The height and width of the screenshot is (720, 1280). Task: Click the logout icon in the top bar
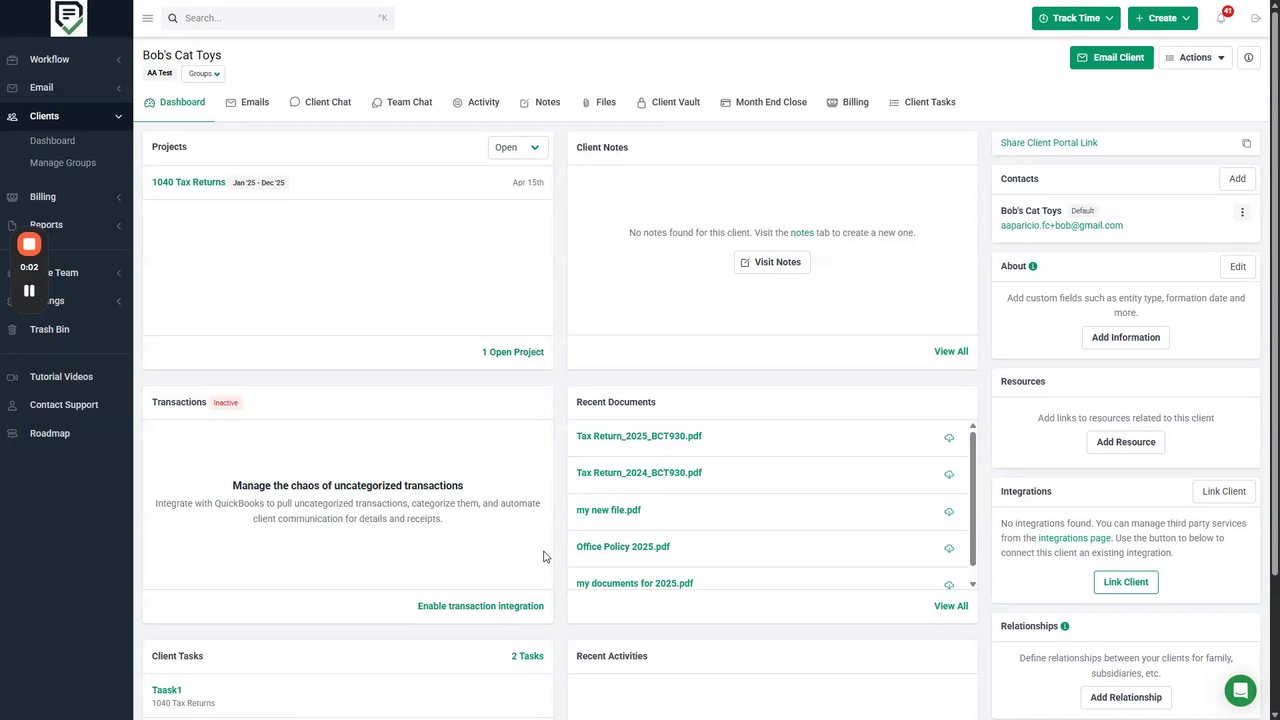1256,18
